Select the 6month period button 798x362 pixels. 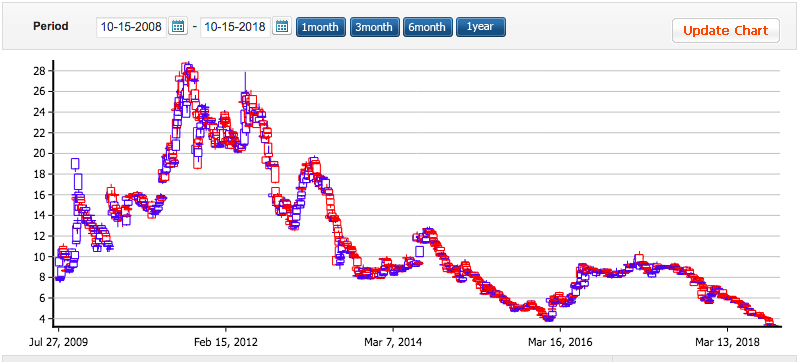click(428, 27)
